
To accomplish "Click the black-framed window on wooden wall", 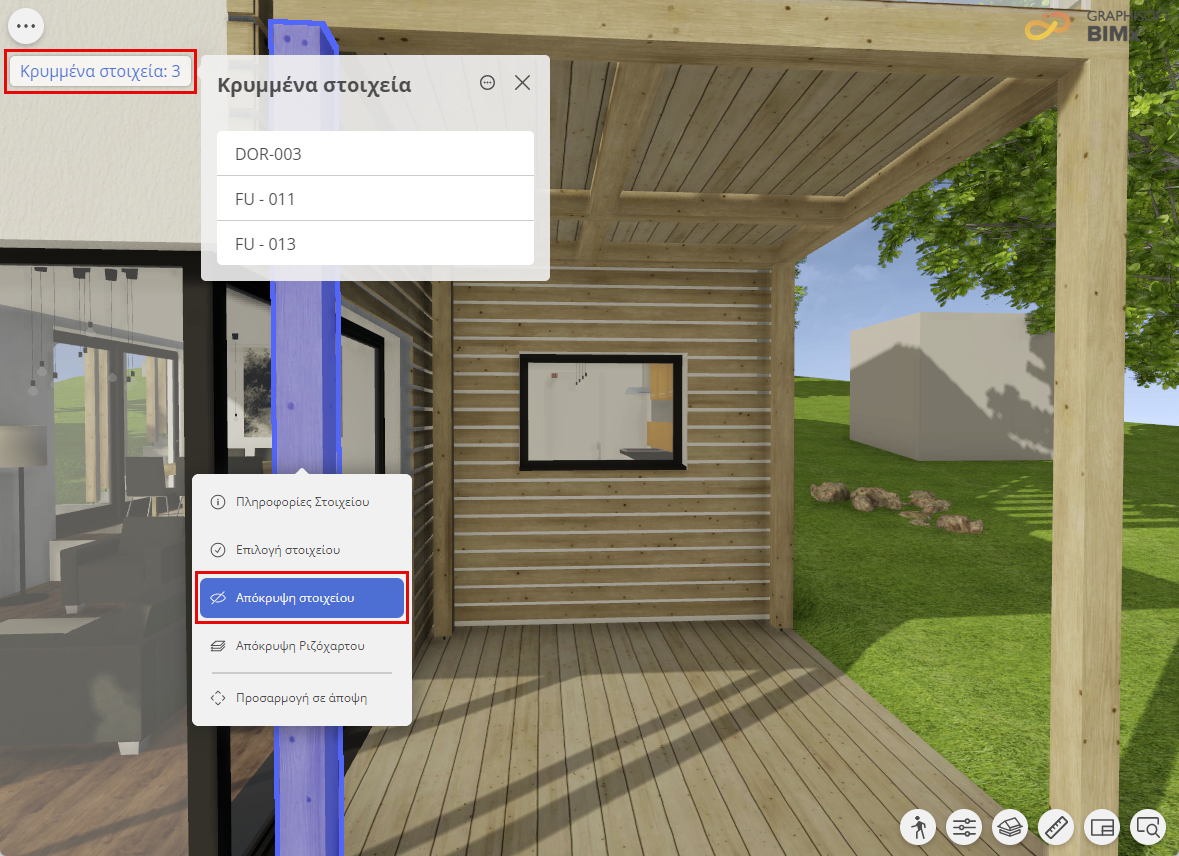I will click(x=602, y=411).
